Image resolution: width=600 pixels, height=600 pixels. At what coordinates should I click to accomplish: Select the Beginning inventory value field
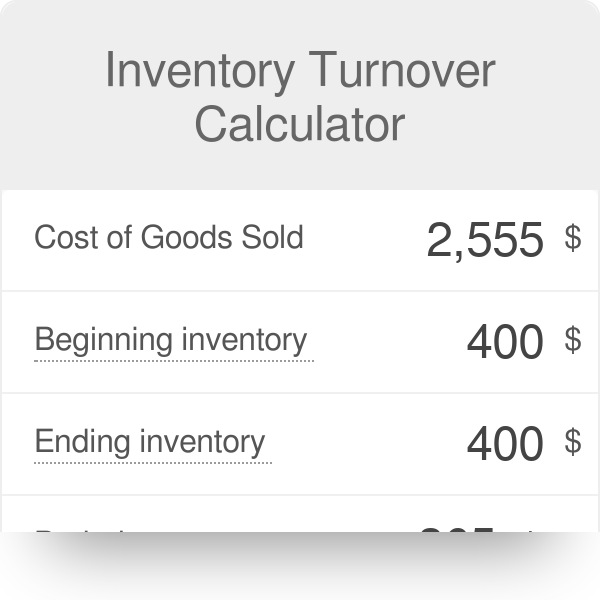coord(505,341)
